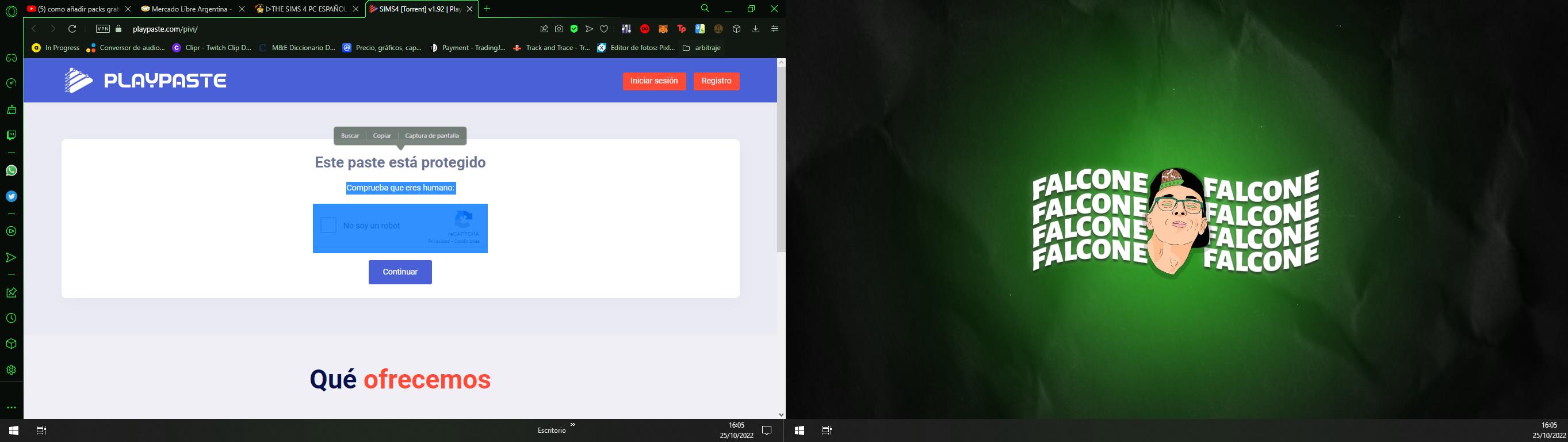1568x442 pixels.
Task: Click the heart bookmark icon
Action: click(604, 29)
